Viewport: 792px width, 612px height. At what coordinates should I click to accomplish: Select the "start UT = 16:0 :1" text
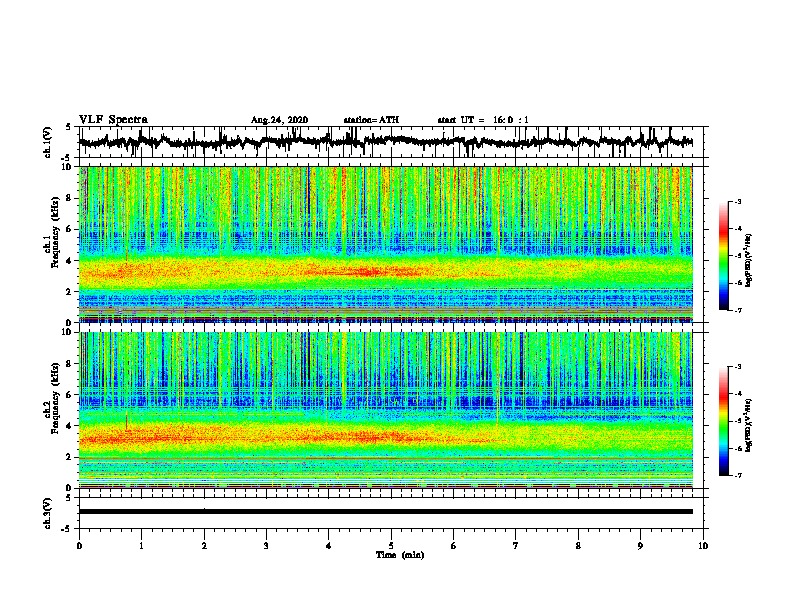click(x=483, y=120)
